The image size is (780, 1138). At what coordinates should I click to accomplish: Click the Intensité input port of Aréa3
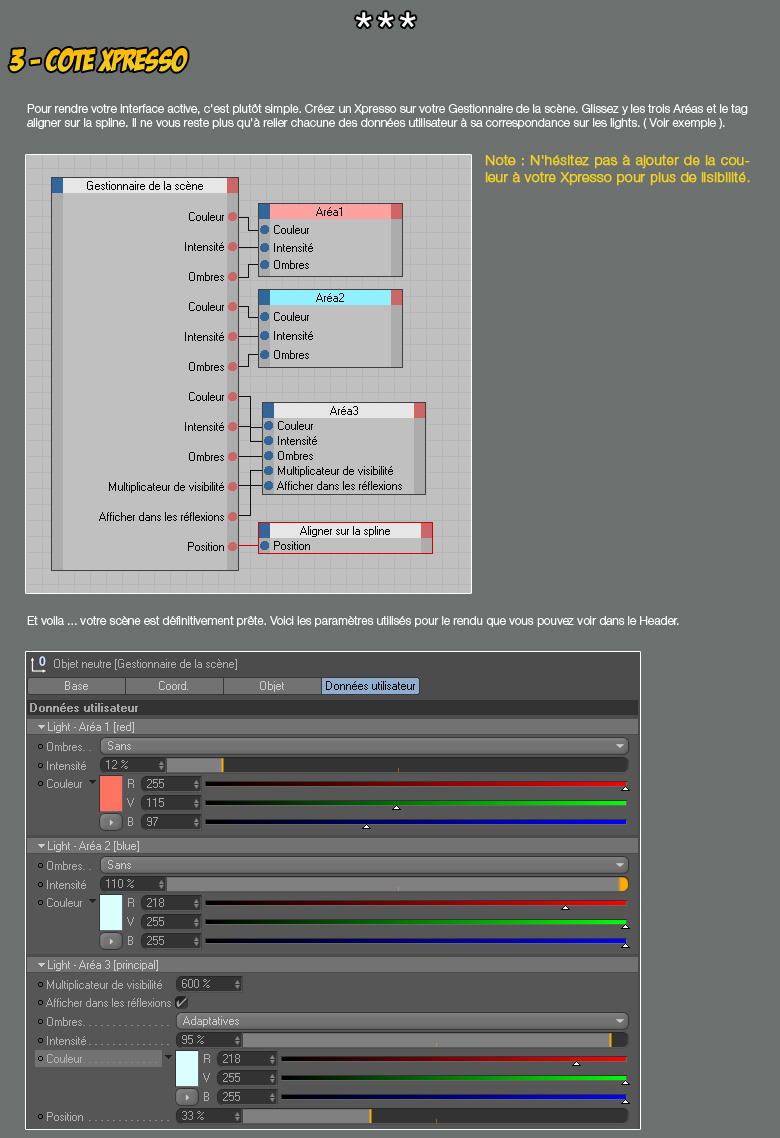(268, 441)
